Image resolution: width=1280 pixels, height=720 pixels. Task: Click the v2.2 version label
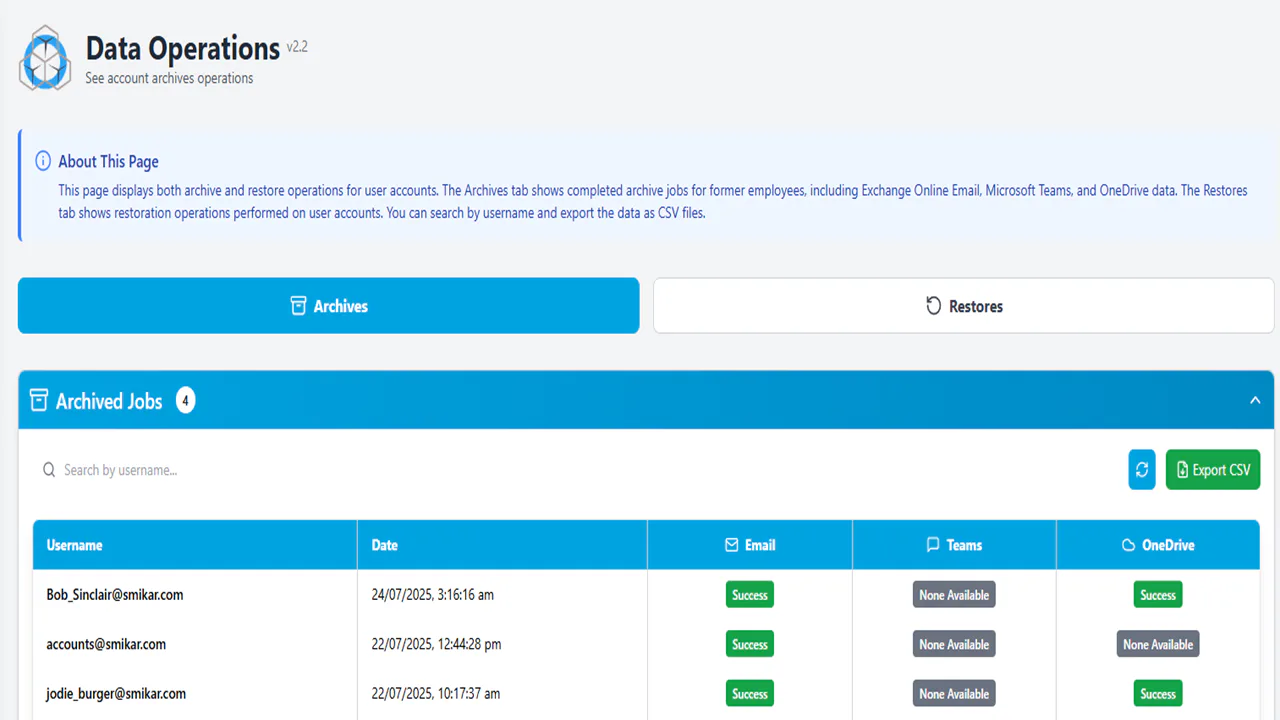pos(297,46)
